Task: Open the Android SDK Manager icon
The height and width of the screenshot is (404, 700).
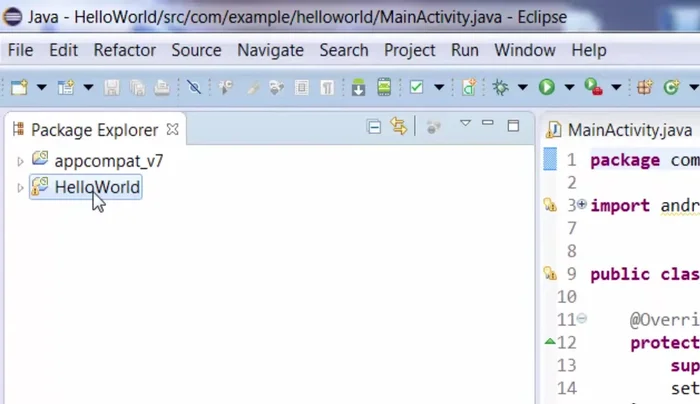Action: click(358, 88)
